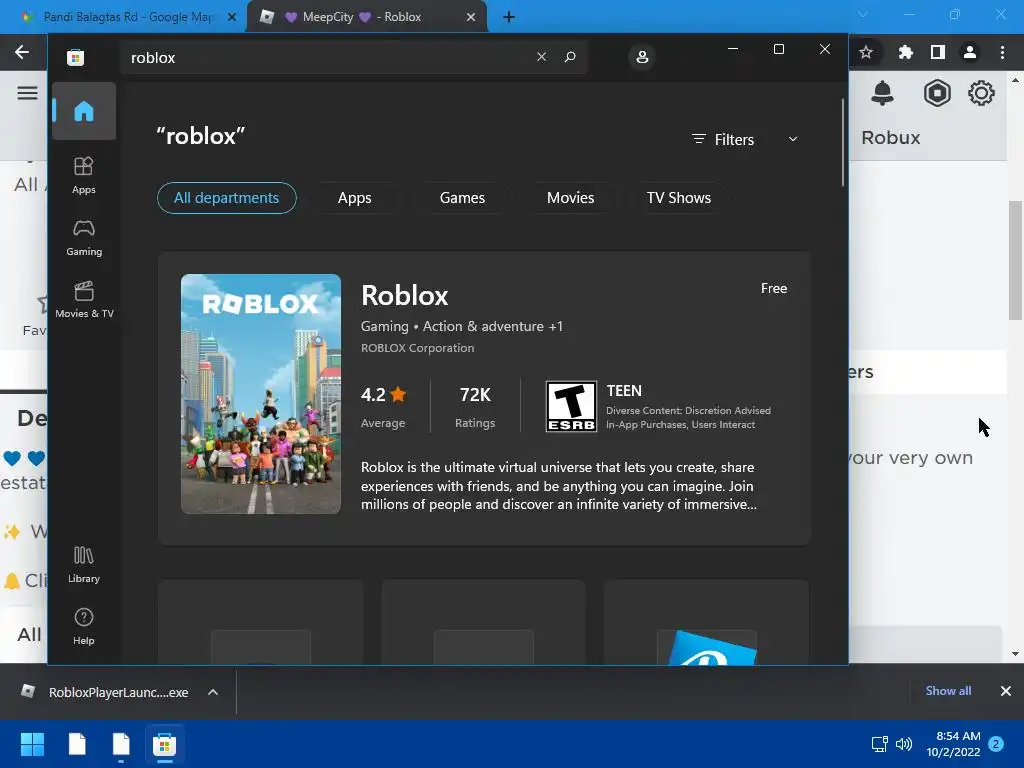Close the Chrome downloads bar
Screen dimensions: 1024x768
point(1006,691)
